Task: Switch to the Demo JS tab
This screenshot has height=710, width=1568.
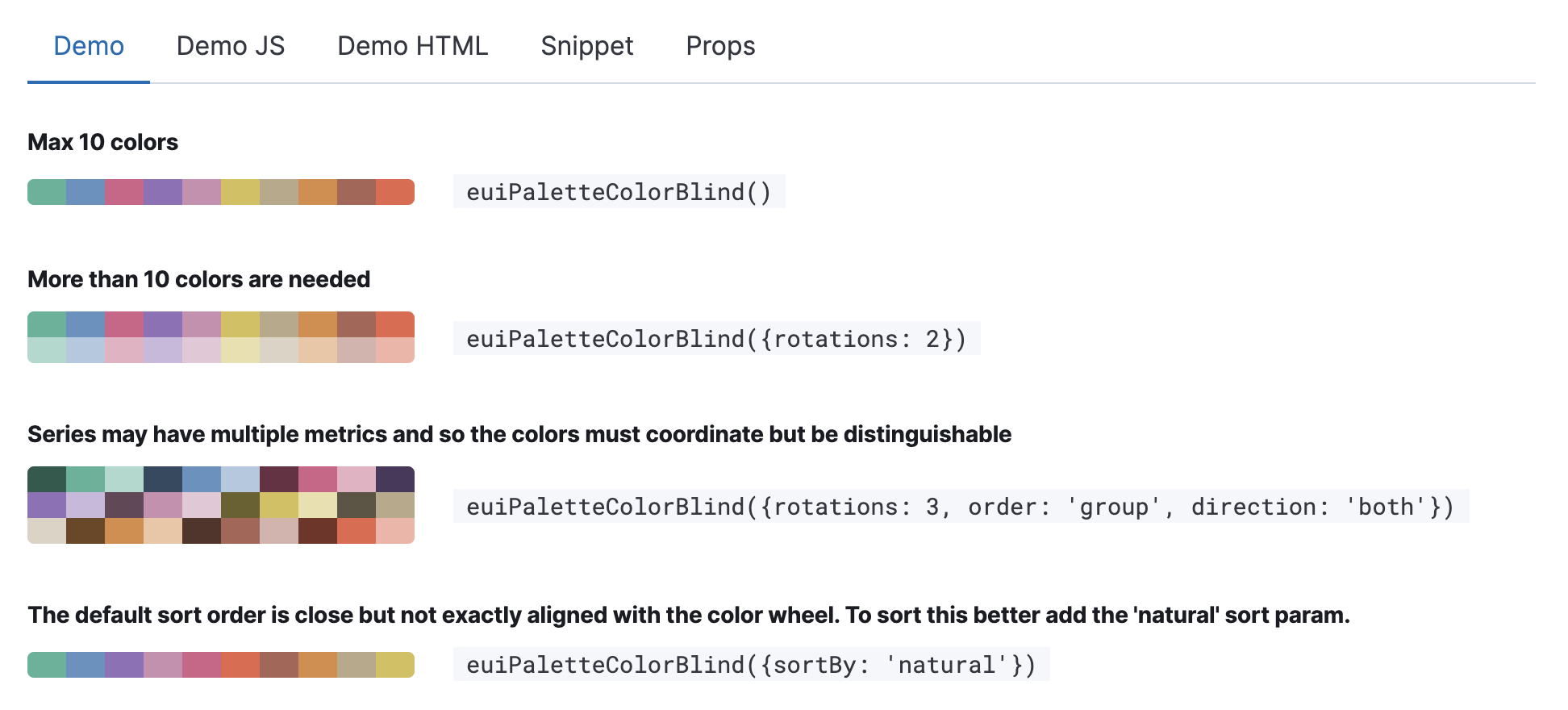Action: [x=231, y=46]
